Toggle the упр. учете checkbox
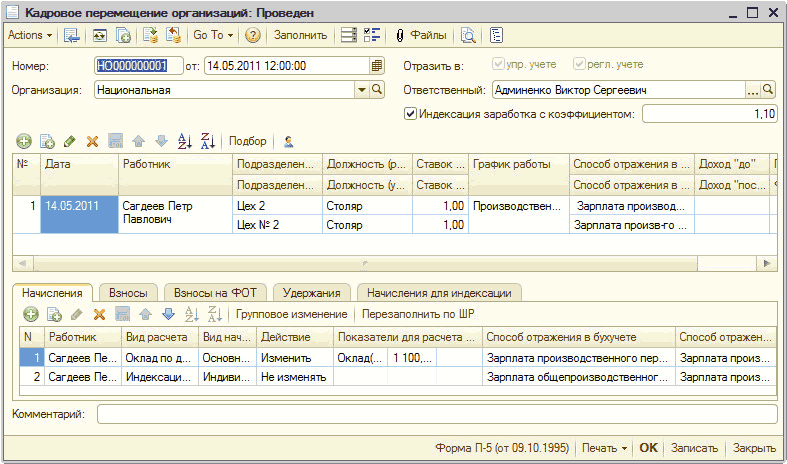Viewport: 787px width, 464px height. (x=500, y=65)
